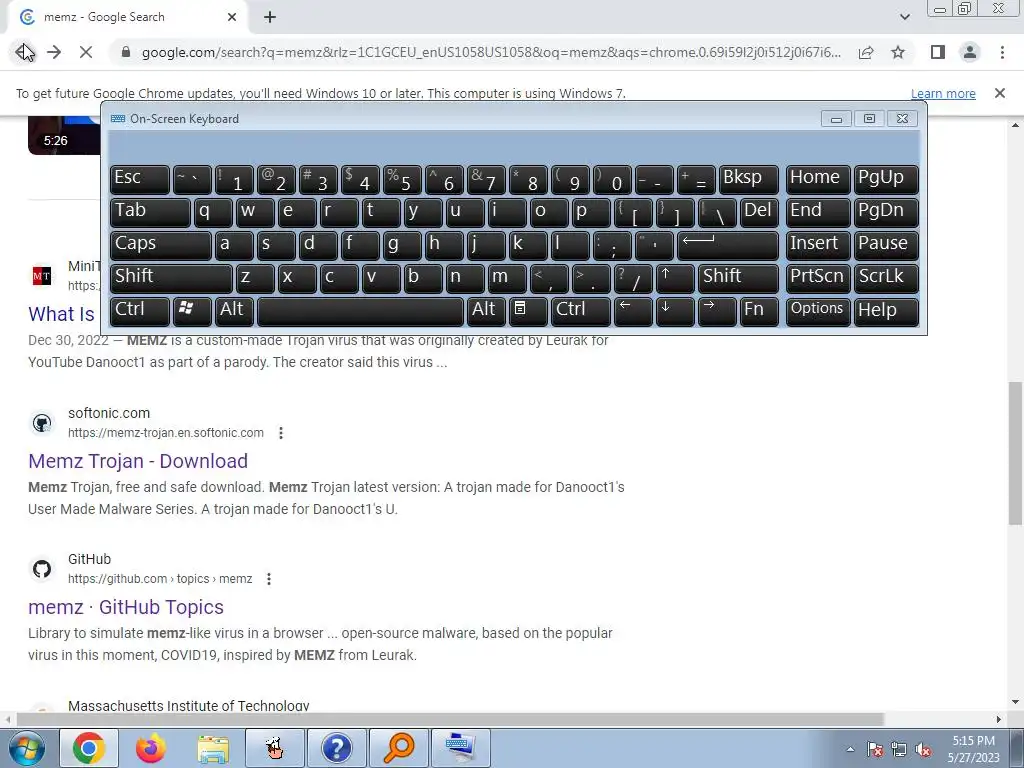
Task: Tap the context menu key on the keyboard
Action: pyautogui.click(x=528, y=311)
